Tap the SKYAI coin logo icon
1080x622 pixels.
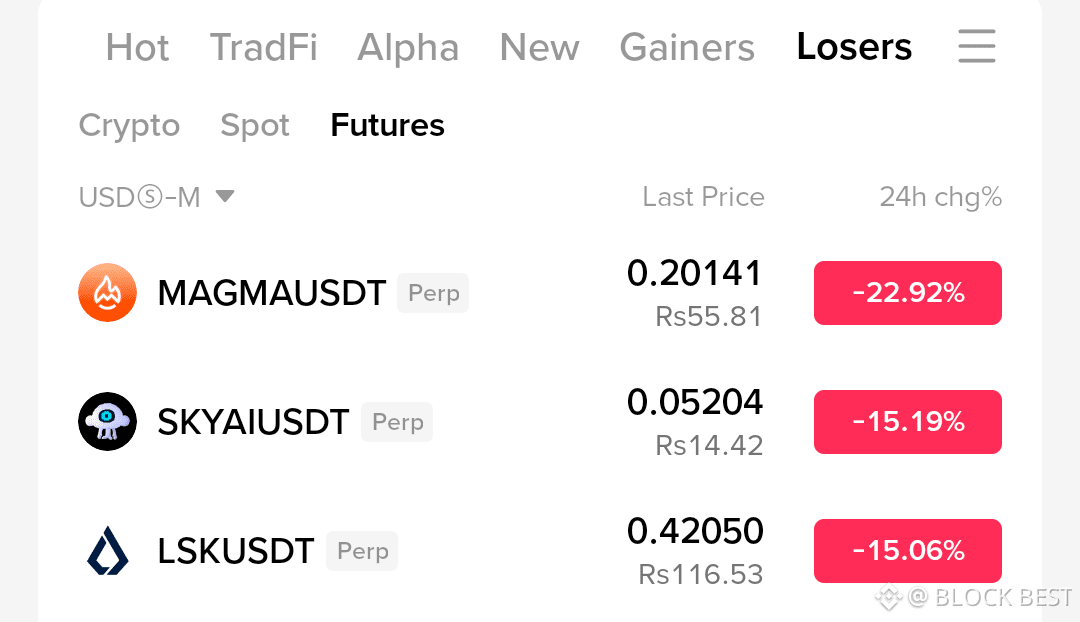[107, 422]
